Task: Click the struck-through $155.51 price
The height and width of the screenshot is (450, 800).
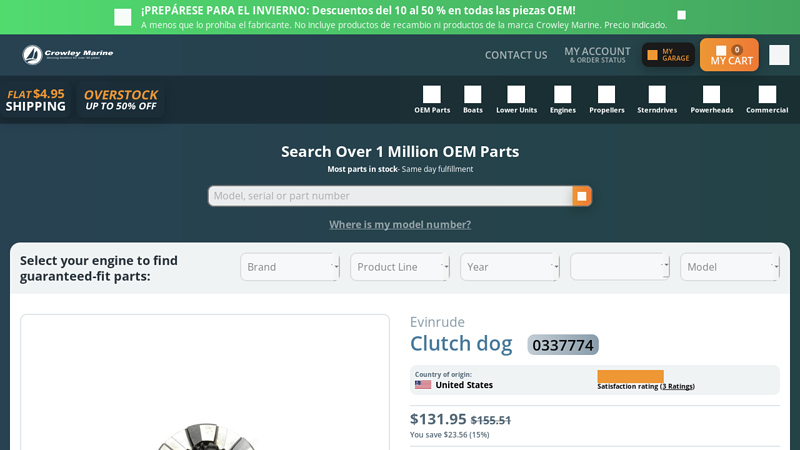Action: point(491,420)
